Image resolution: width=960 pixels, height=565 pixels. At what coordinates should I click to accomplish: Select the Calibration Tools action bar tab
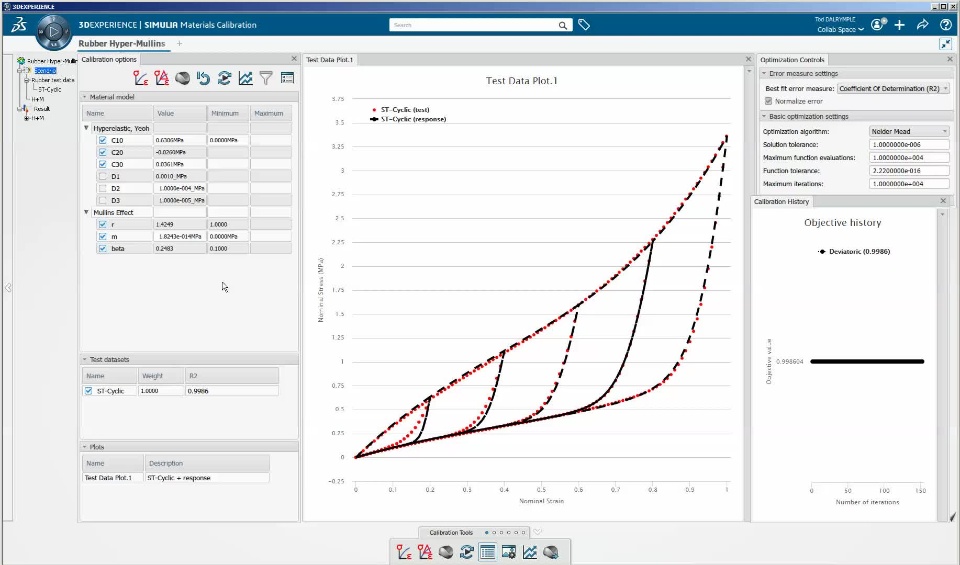[451, 533]
